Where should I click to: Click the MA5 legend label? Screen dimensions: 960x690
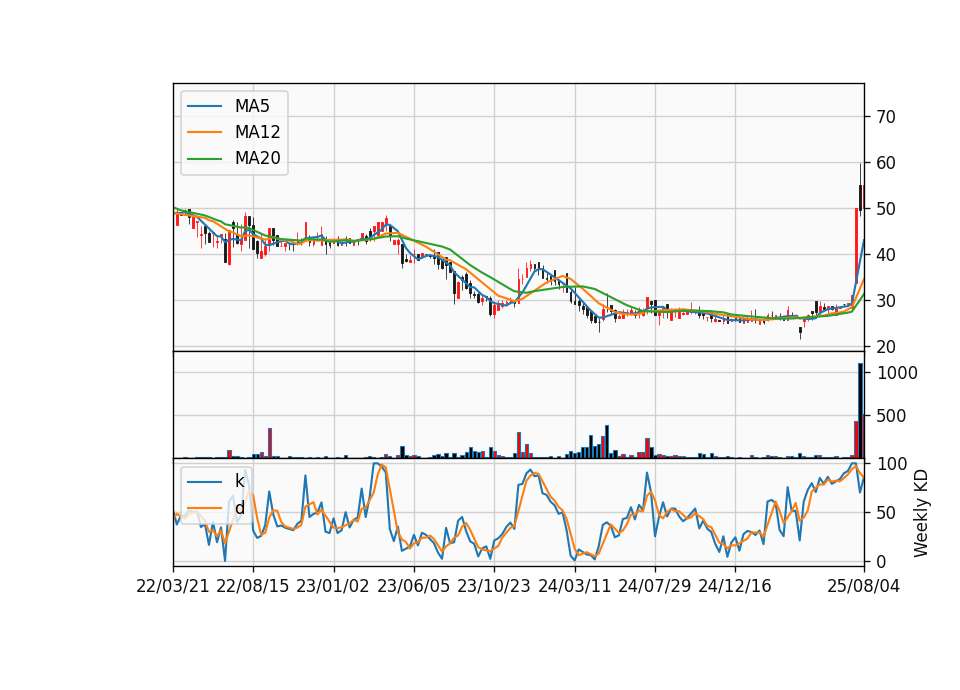252,106
